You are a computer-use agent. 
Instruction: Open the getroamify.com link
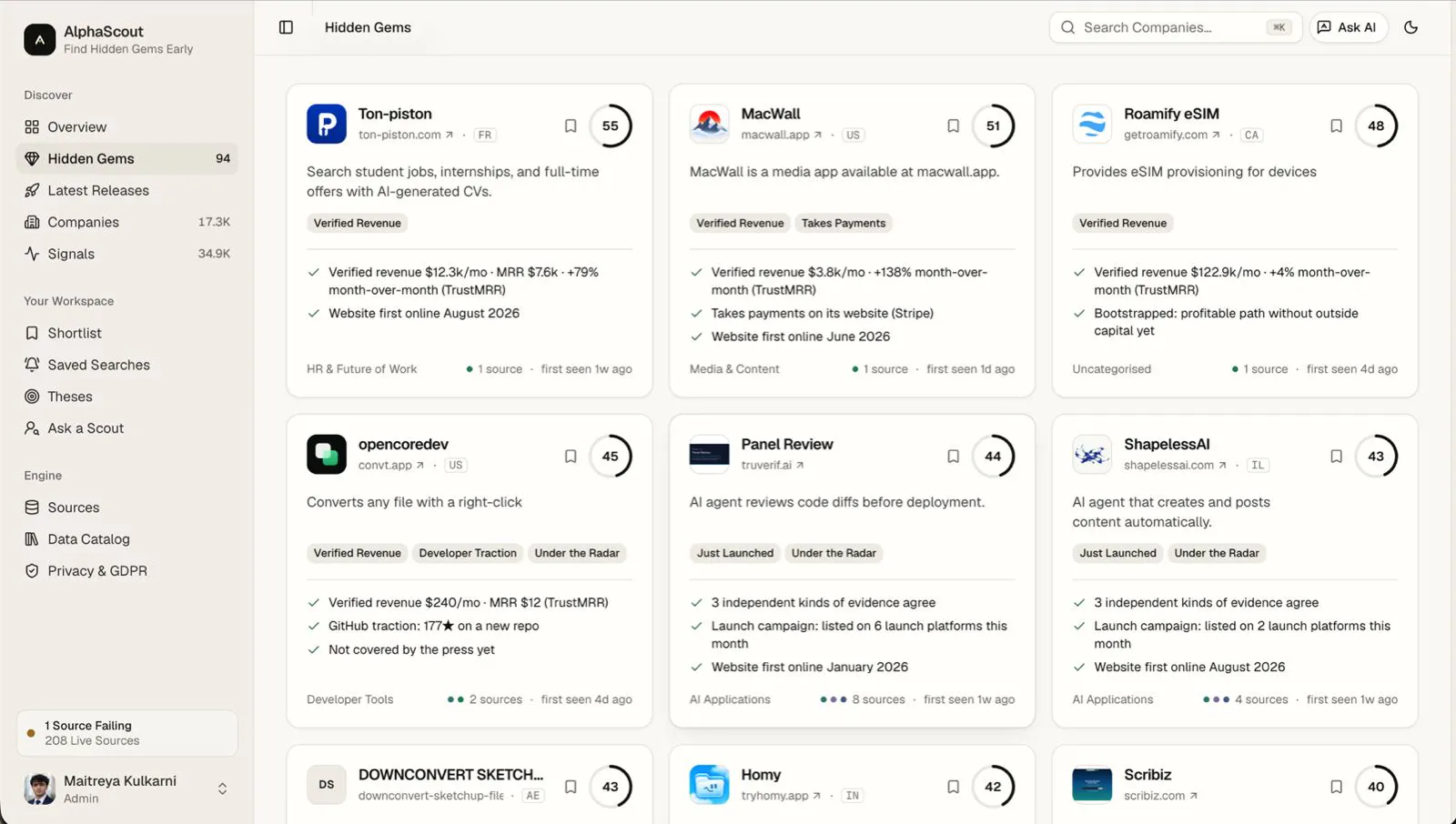click(x=1171, y=135)
